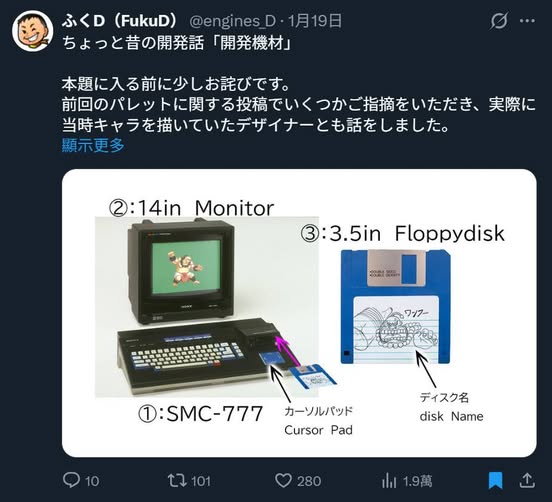Open the three-dot more options menu

pyautogui.click(x=527, y=21)
